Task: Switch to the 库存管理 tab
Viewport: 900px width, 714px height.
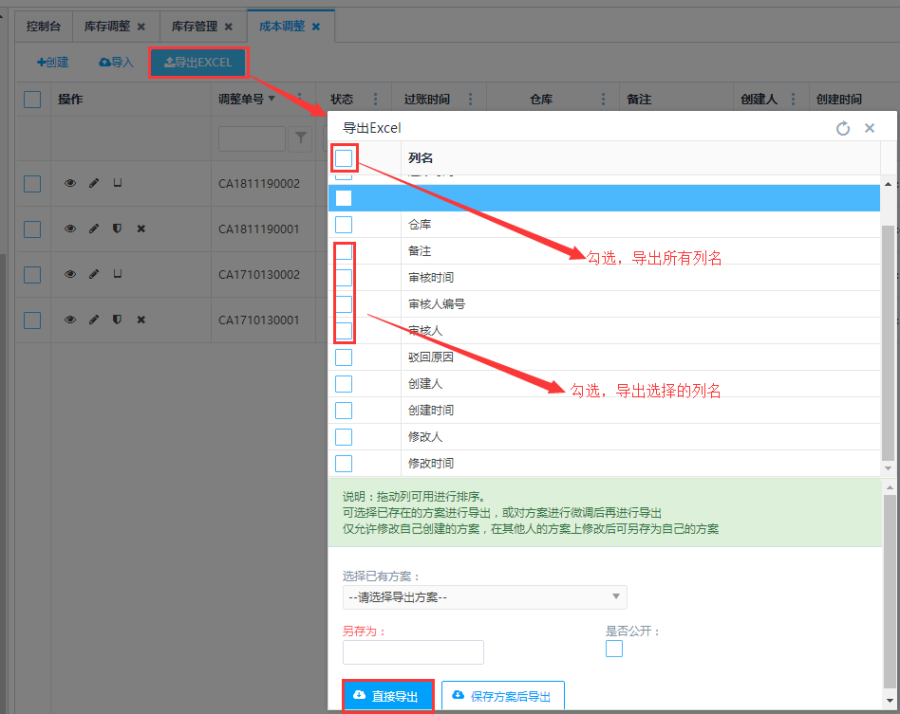Action: pos(194,26)
